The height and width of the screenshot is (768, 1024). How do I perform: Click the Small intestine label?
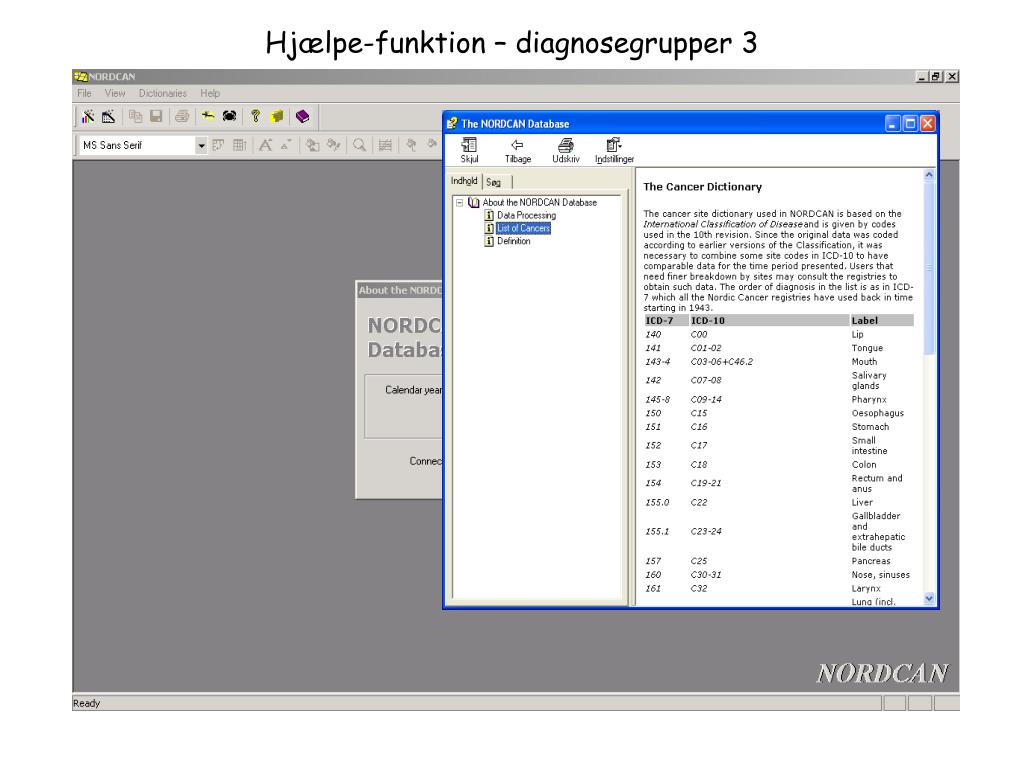pyautogui.click(x=869, y=446)
